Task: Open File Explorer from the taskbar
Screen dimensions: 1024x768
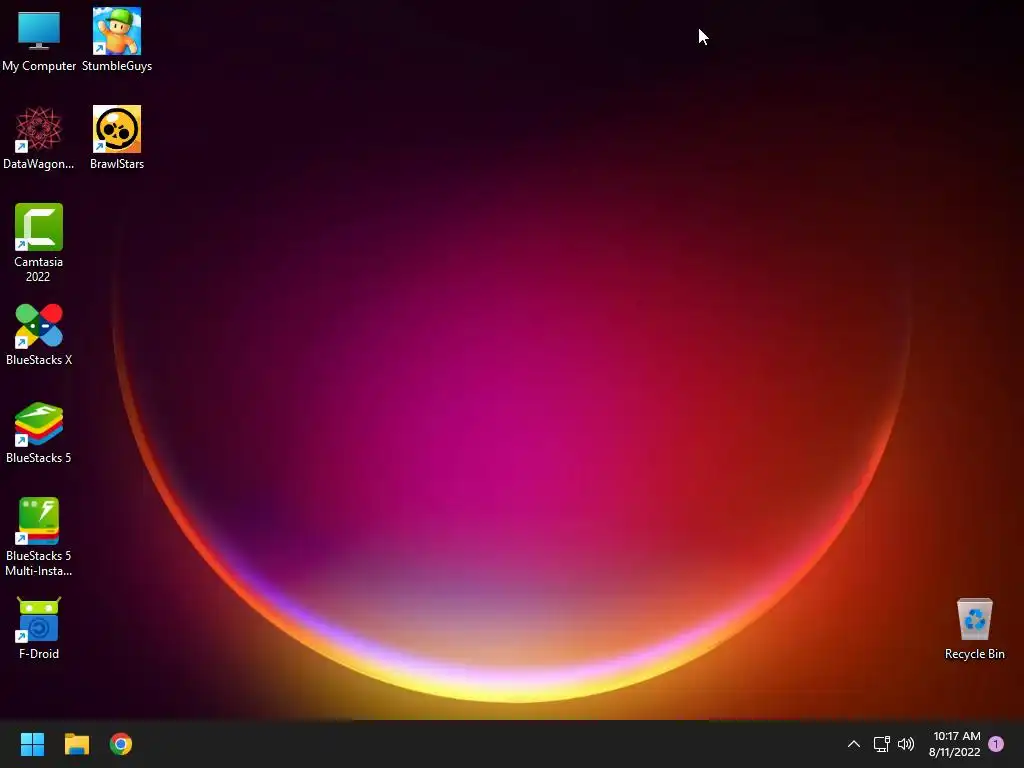Action: 76,744
